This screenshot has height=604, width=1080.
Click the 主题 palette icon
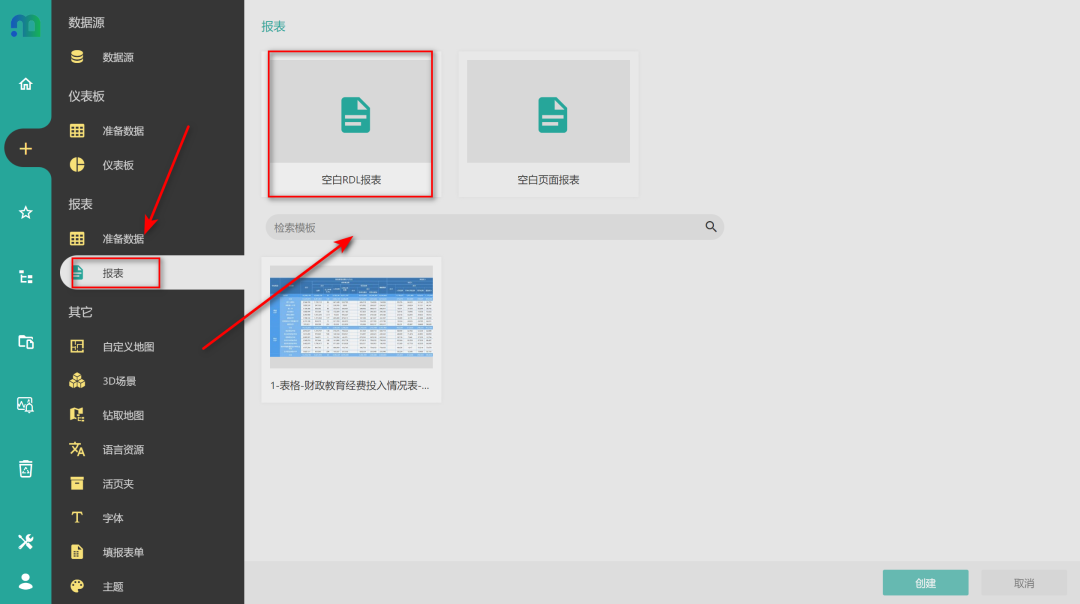coord(77,586)
